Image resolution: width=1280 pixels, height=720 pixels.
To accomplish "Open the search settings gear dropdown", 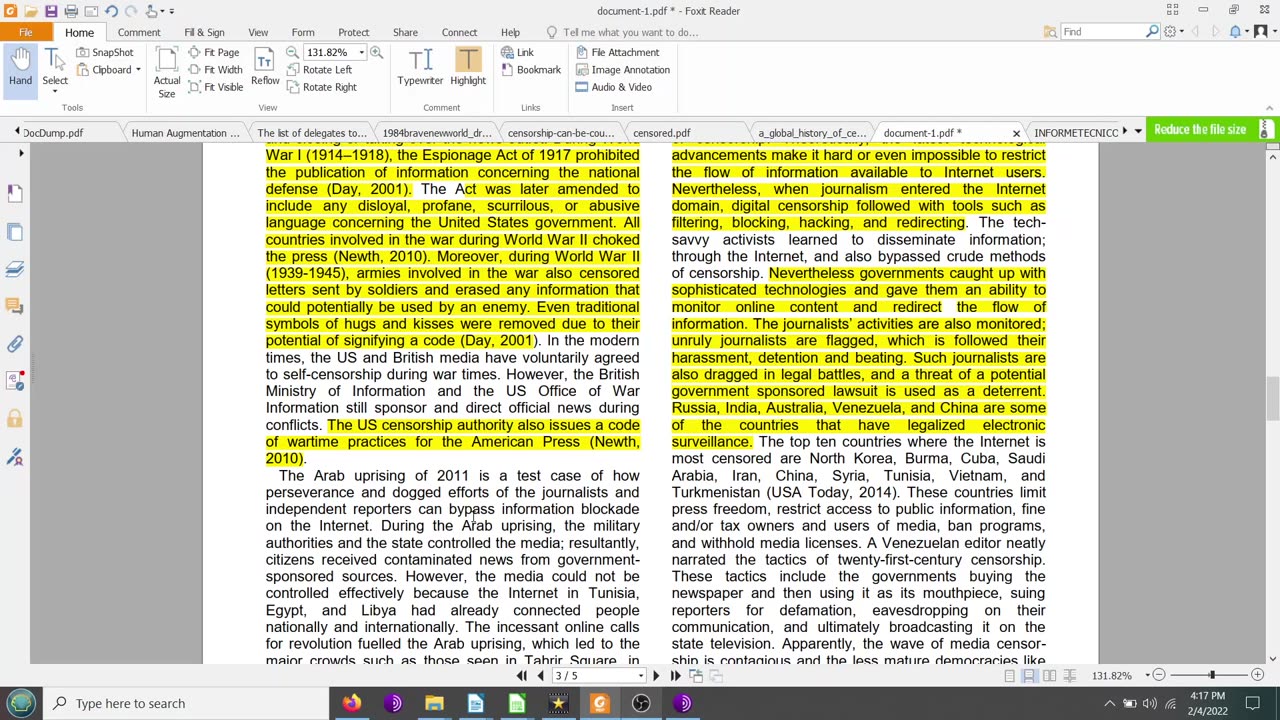I will point(1173,32).
